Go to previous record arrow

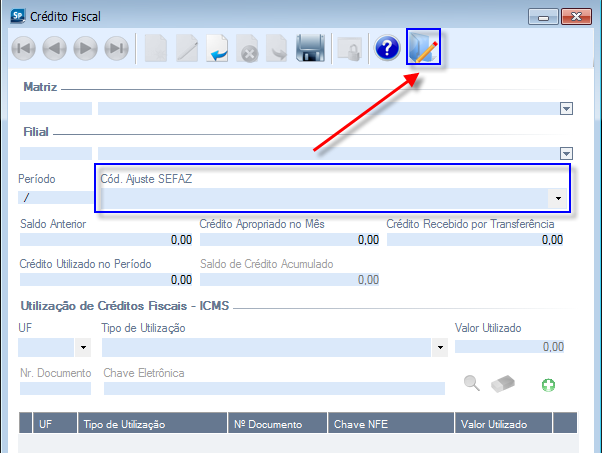(x=55, y=48)
